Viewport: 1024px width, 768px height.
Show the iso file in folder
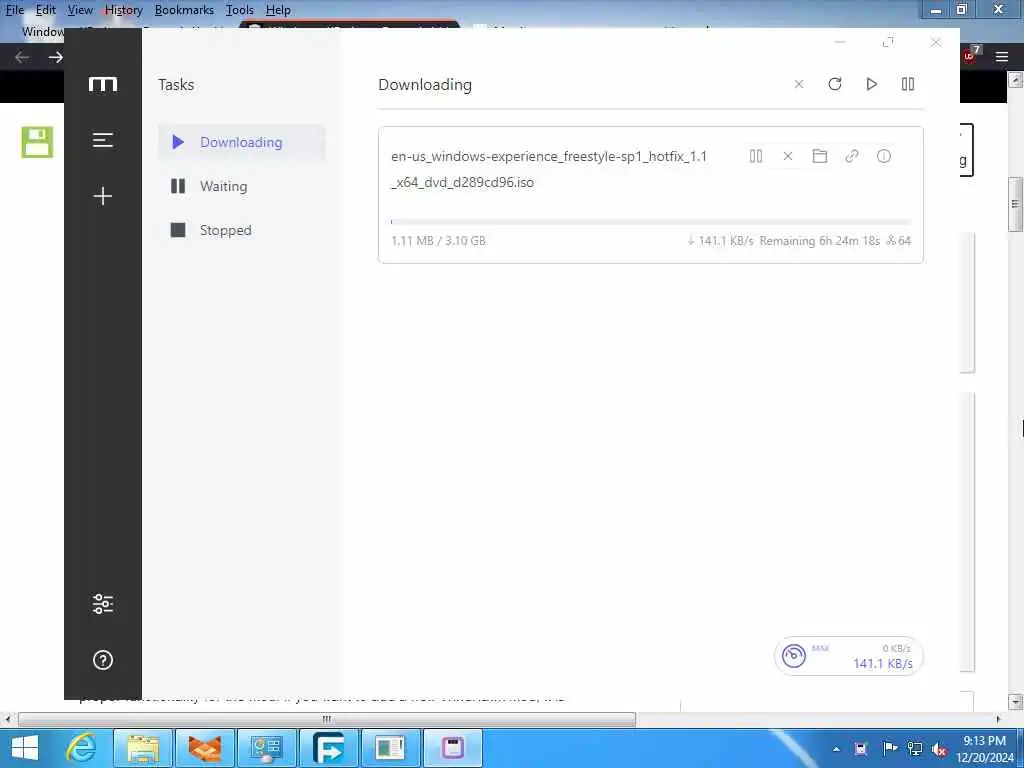(820, 156)
